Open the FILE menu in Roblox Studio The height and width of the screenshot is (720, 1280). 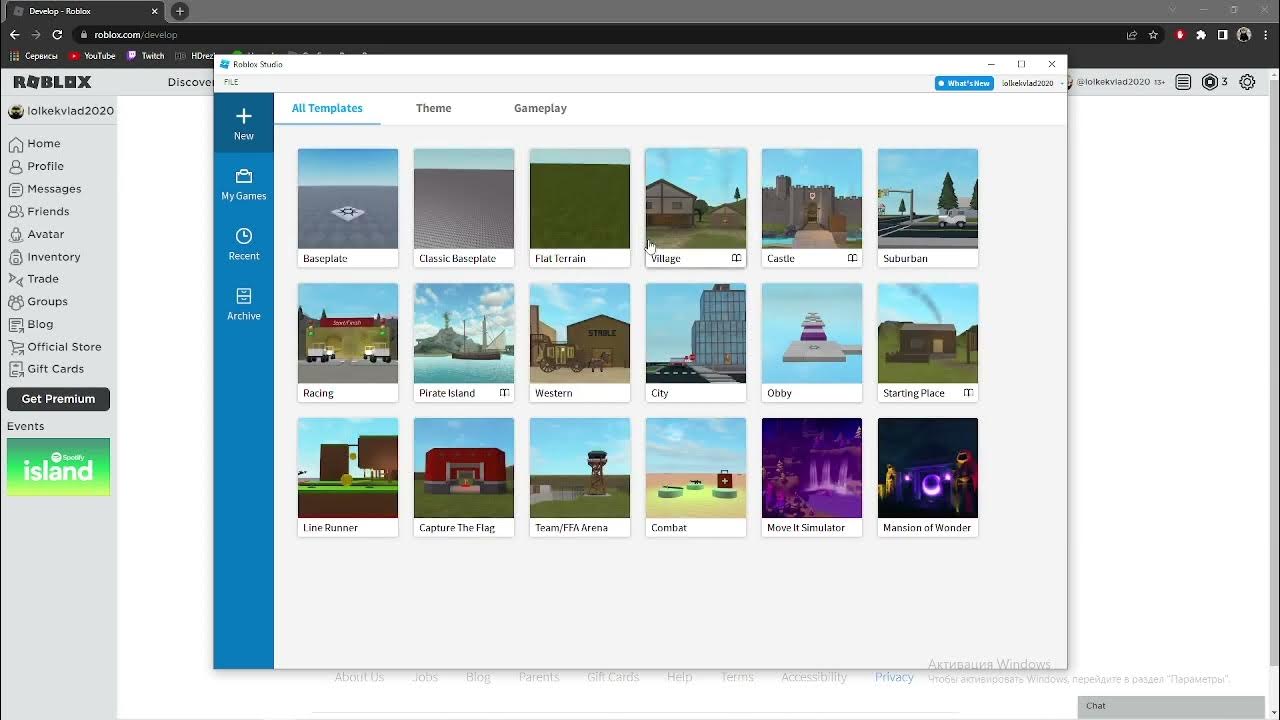coord(231,82)
